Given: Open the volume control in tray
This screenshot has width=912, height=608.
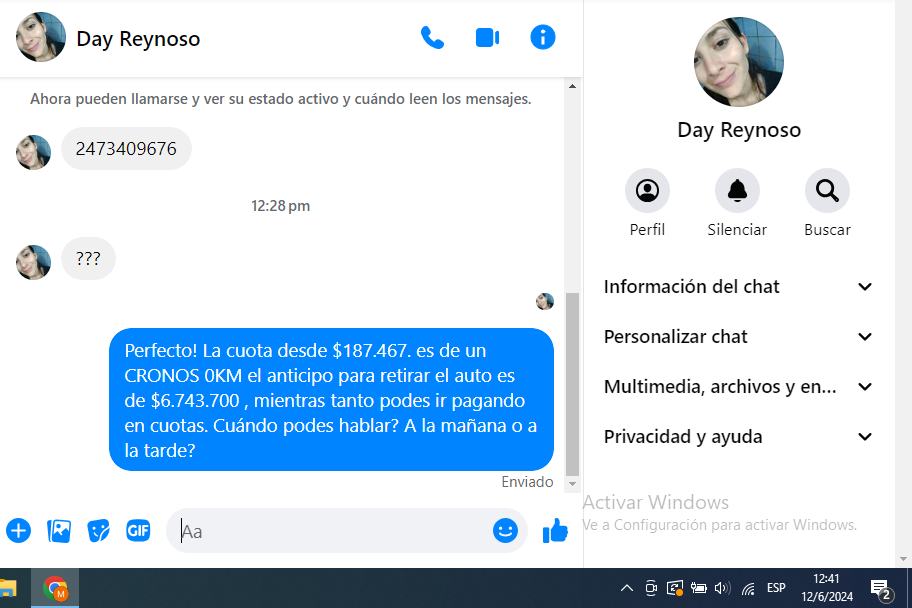Looking at the screenshot, I should [722, 588].
